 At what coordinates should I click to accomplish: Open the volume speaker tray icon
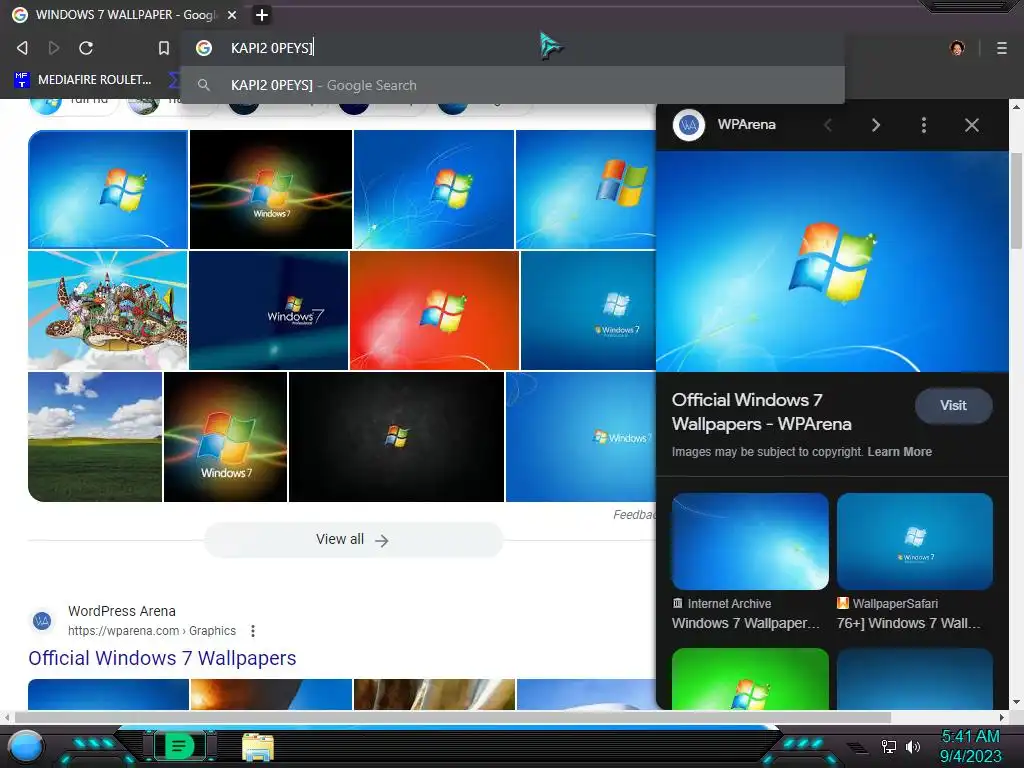912,746
